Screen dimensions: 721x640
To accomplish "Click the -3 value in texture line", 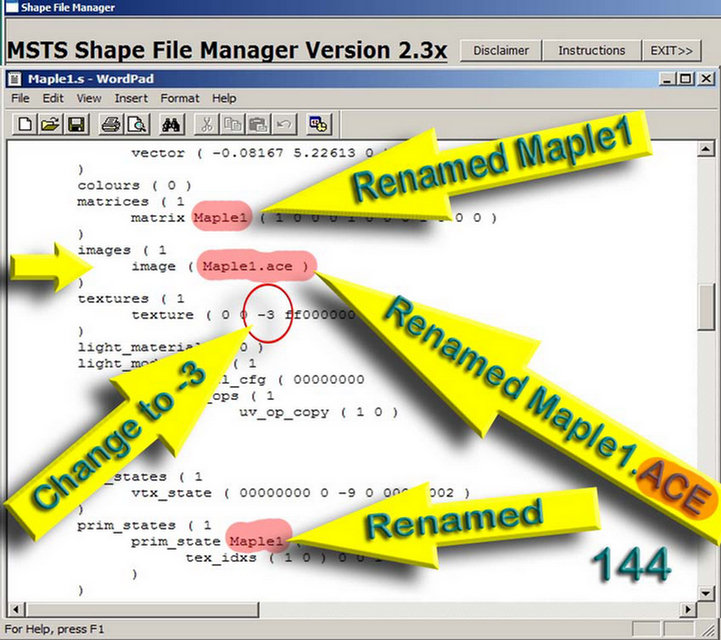I will point(266,315).
